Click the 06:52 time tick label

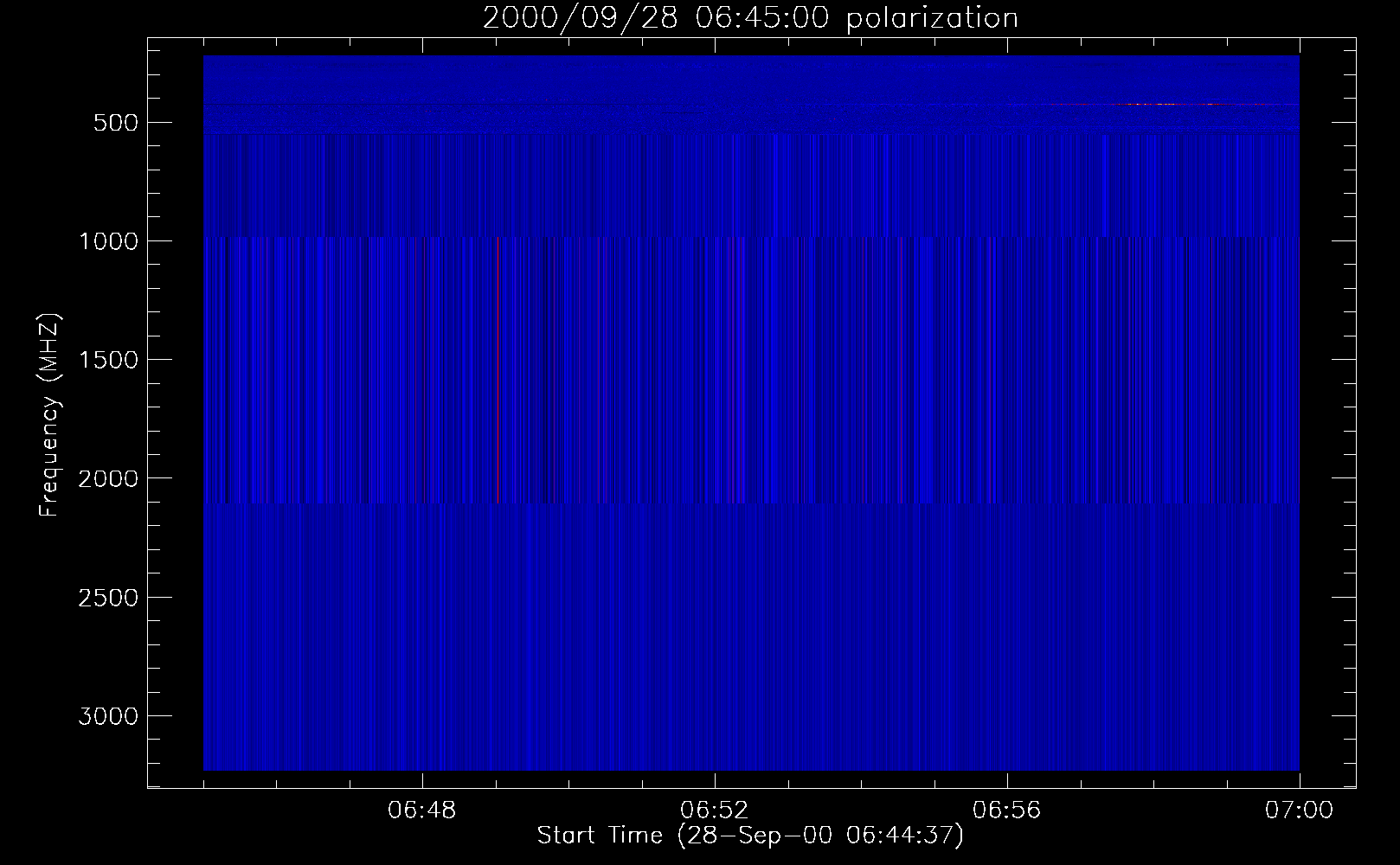click(x=715, y=811)
